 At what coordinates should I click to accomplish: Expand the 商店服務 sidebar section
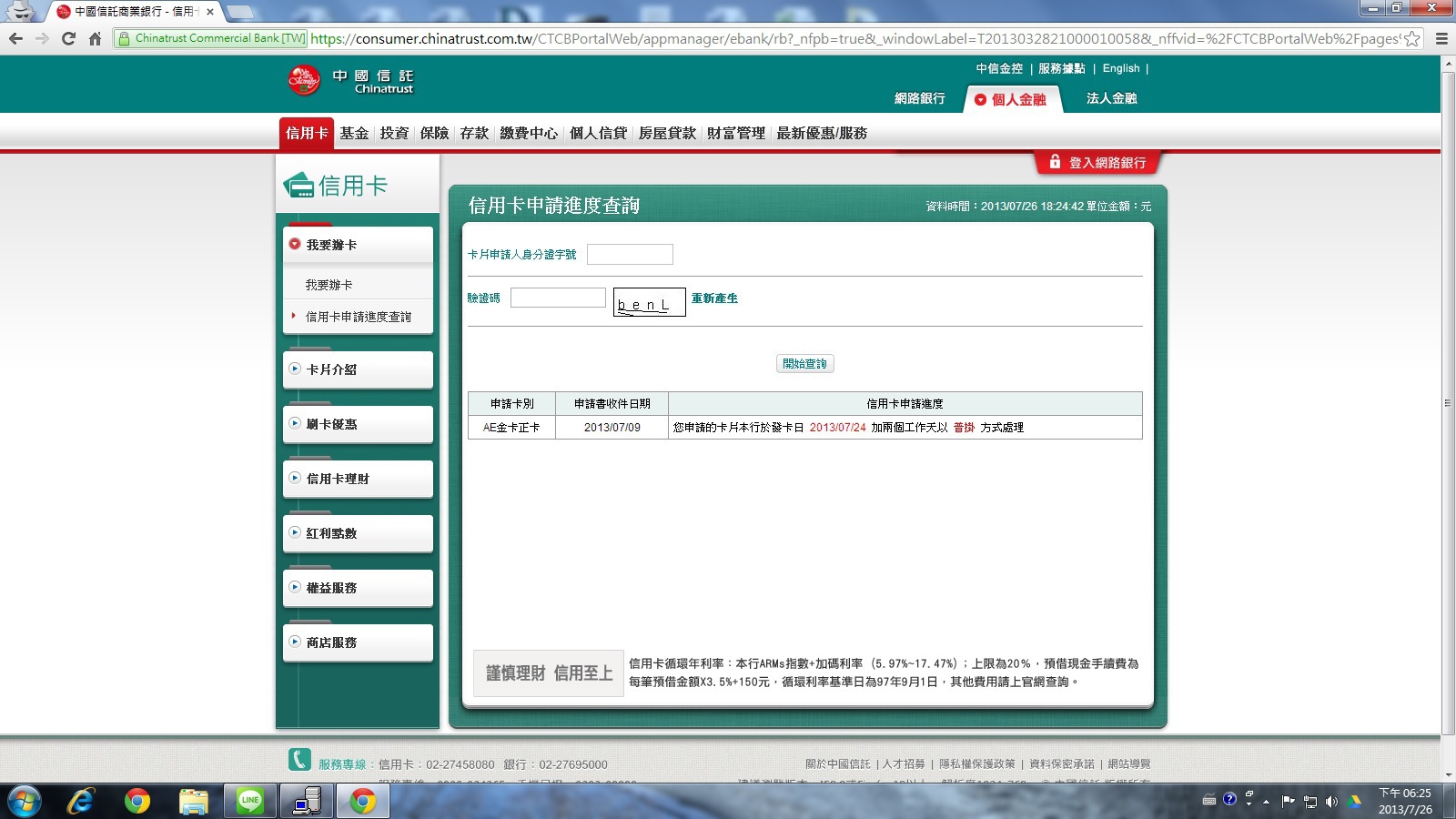pyautogui.click(x=358, y=642)
